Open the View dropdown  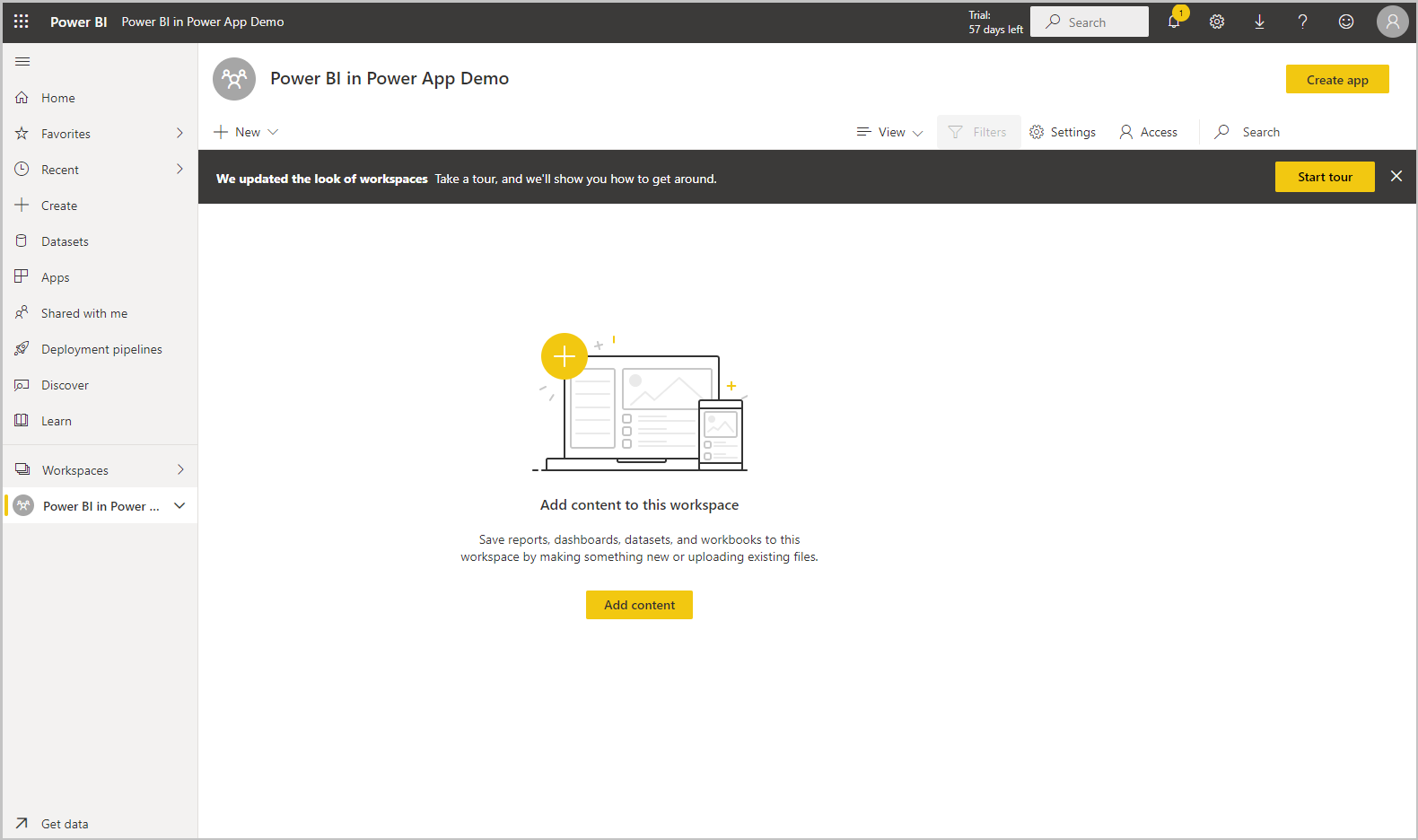890,132
